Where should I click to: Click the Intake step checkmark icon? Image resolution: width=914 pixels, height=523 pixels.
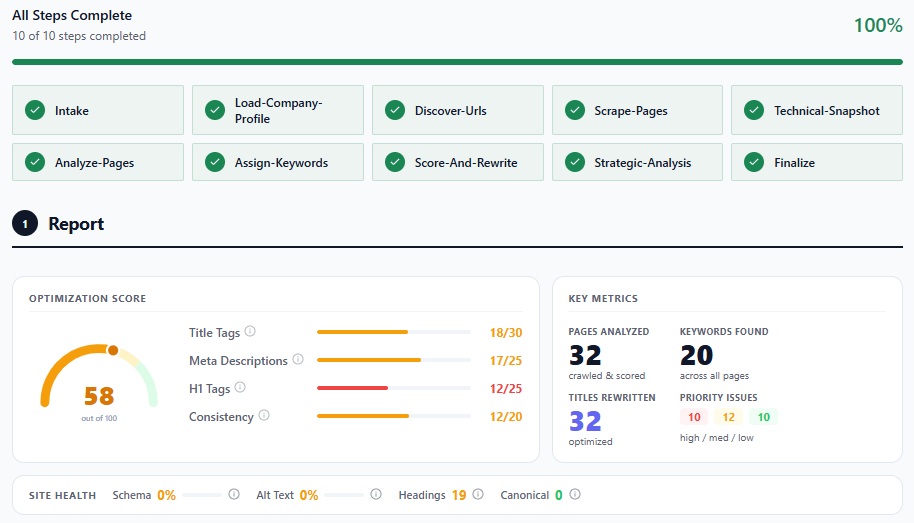point(35,110)
